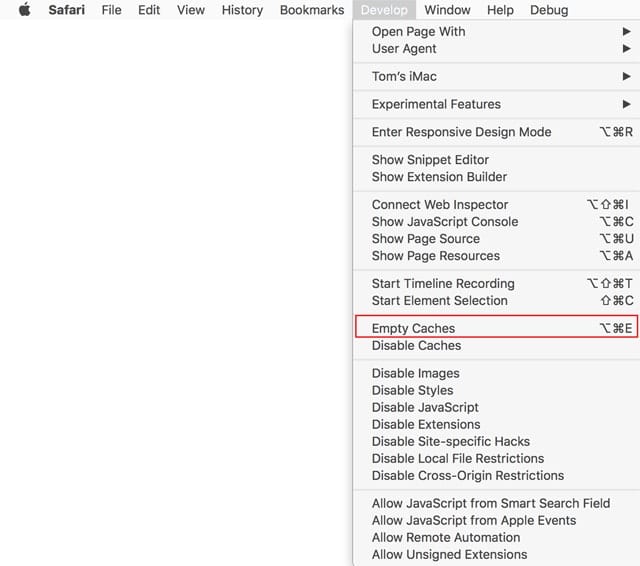This screenshot has width=640, height=566.
Task: Toggle Disable Images option
Action: (415, 373)
